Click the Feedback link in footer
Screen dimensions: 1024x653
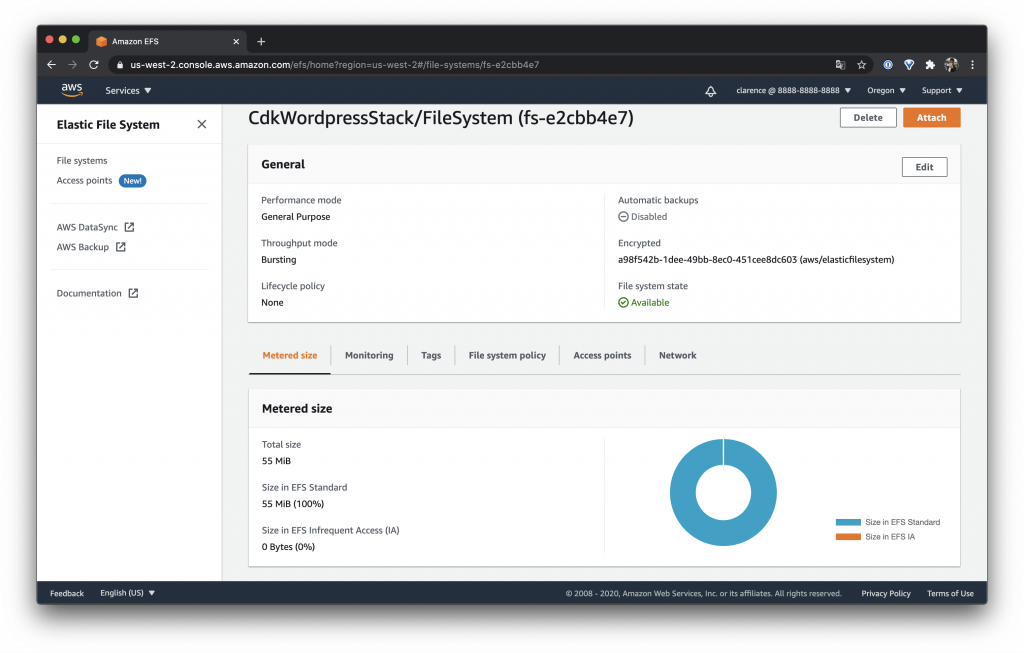[67, 594]
